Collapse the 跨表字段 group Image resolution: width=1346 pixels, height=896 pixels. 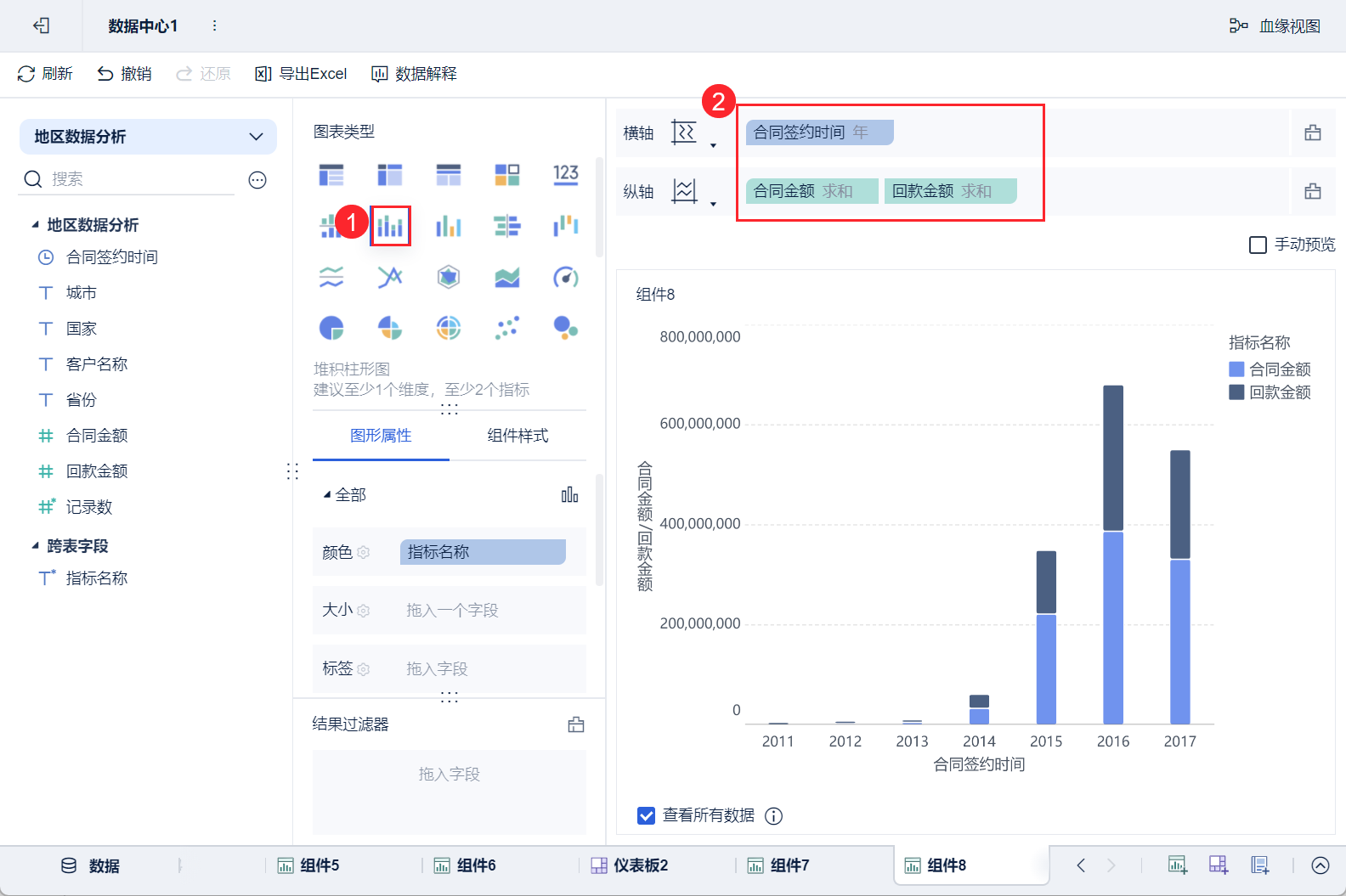tap(35, 546)
